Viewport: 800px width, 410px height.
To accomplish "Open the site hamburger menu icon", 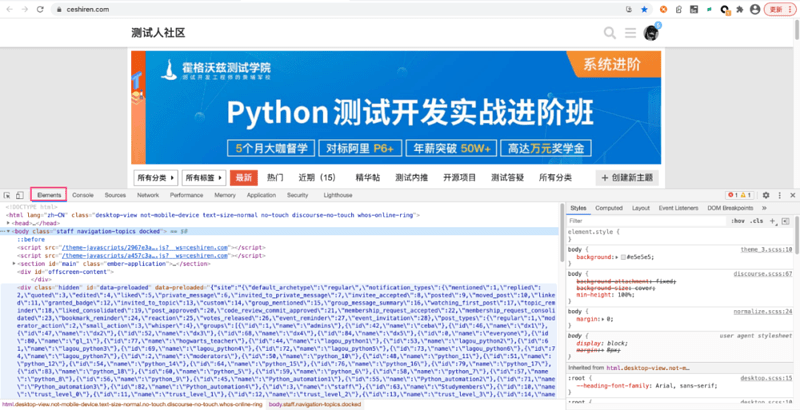I will pyautogui.click(x=631, y=33).
